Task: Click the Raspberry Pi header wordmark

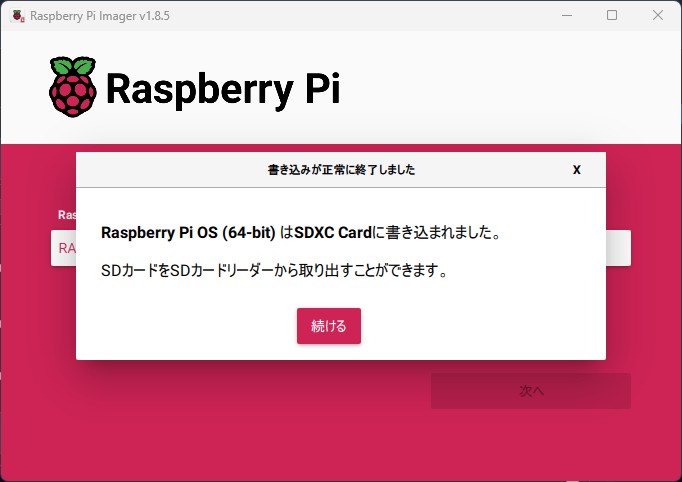Action: [x=222, y=89]
